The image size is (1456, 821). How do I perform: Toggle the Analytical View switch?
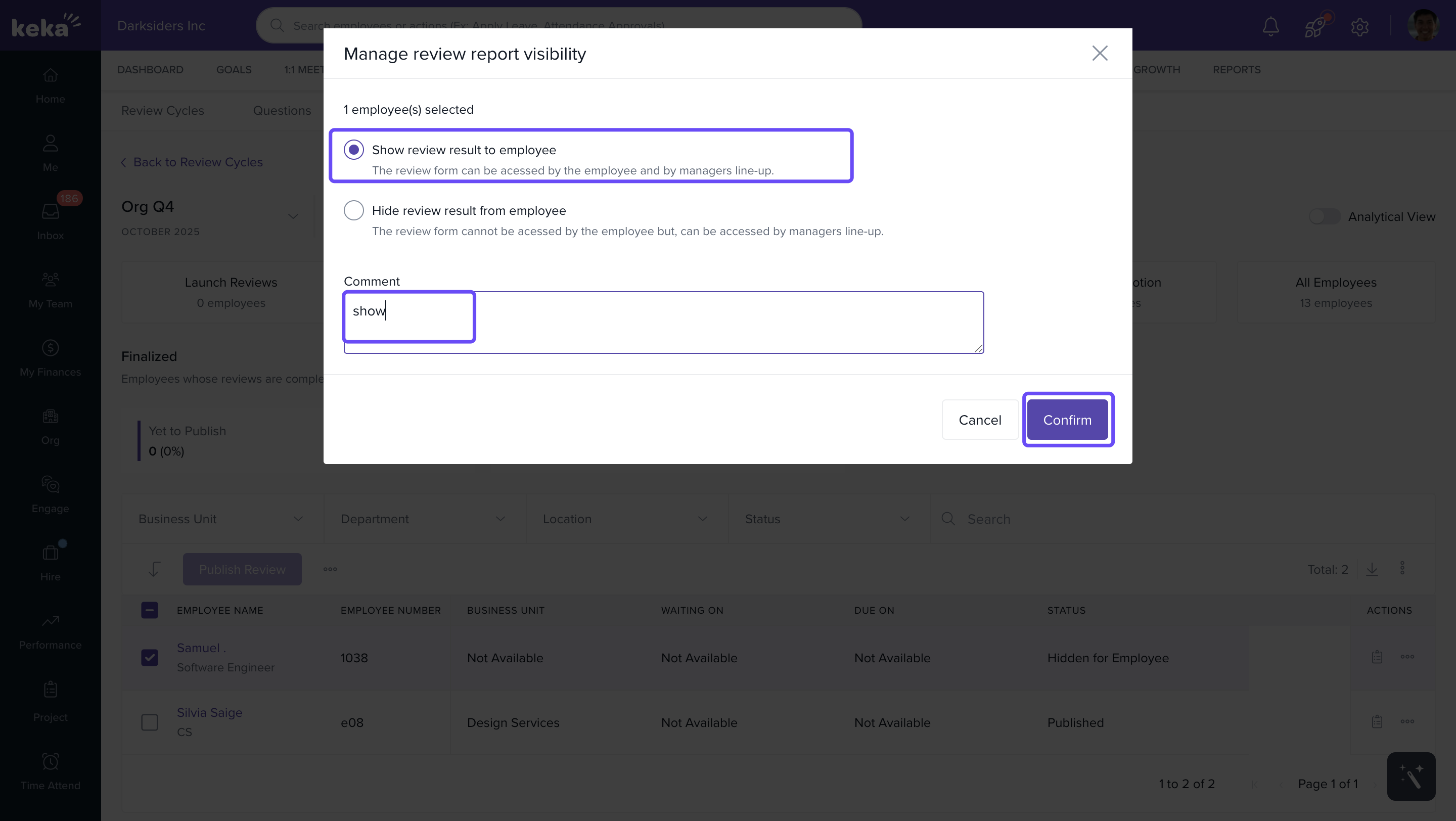coord(1325,216)
